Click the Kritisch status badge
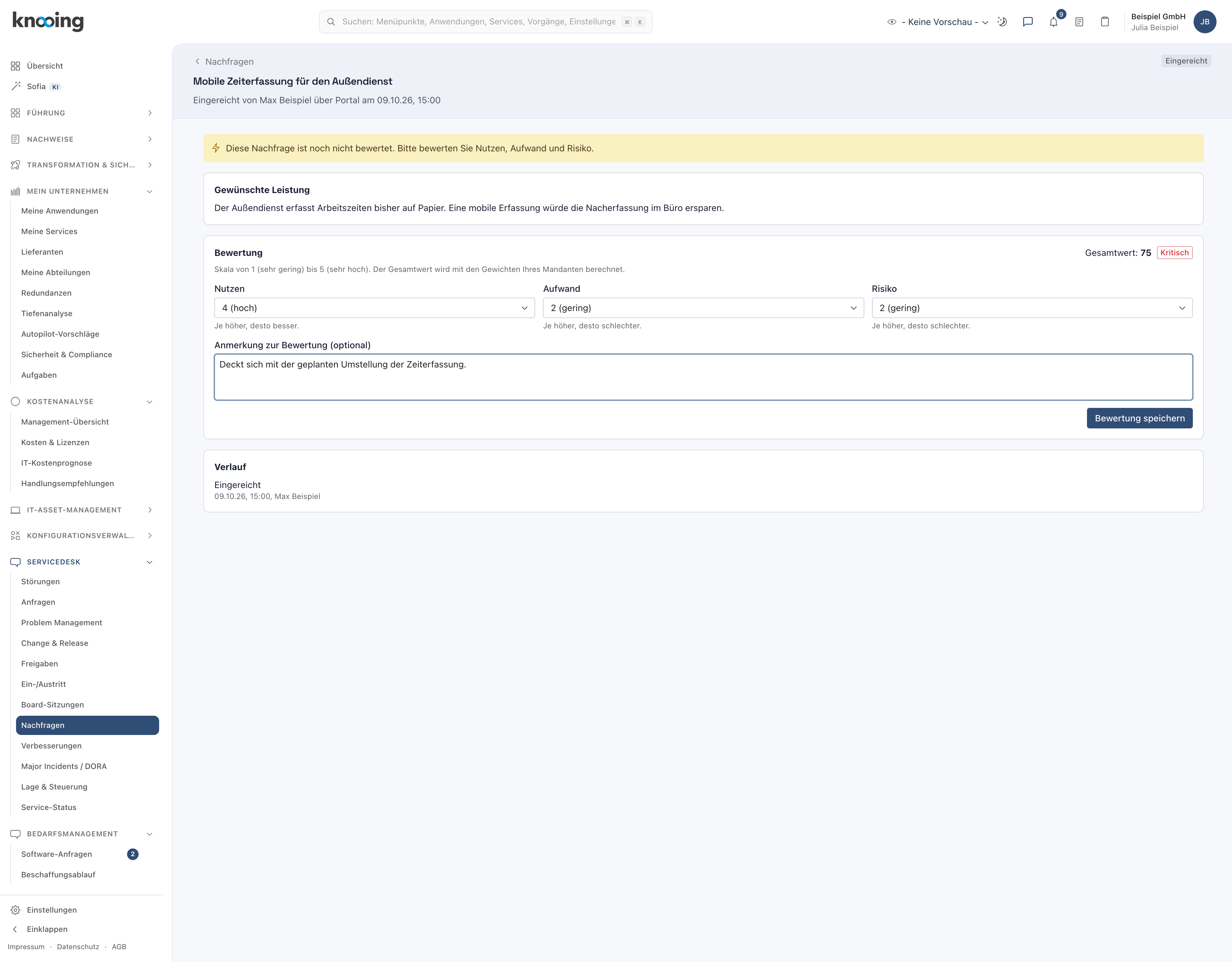The width and height of the screenshot is (1232, 962). click(x=1175, y=253)
